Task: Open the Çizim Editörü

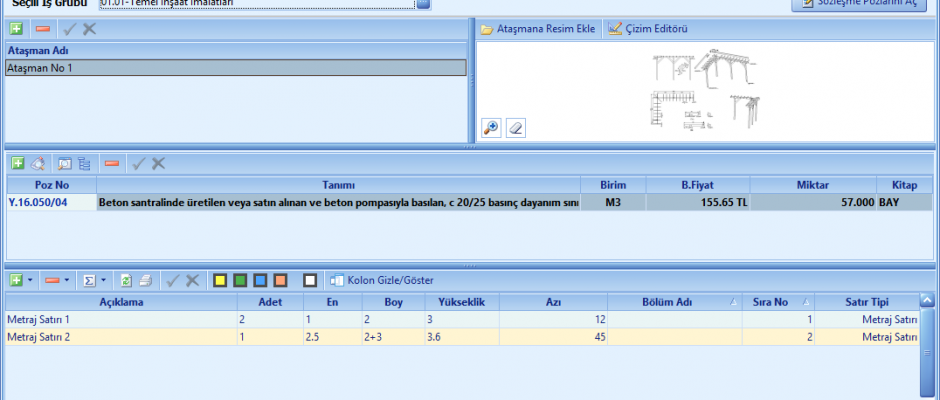Action: (647, 29)
